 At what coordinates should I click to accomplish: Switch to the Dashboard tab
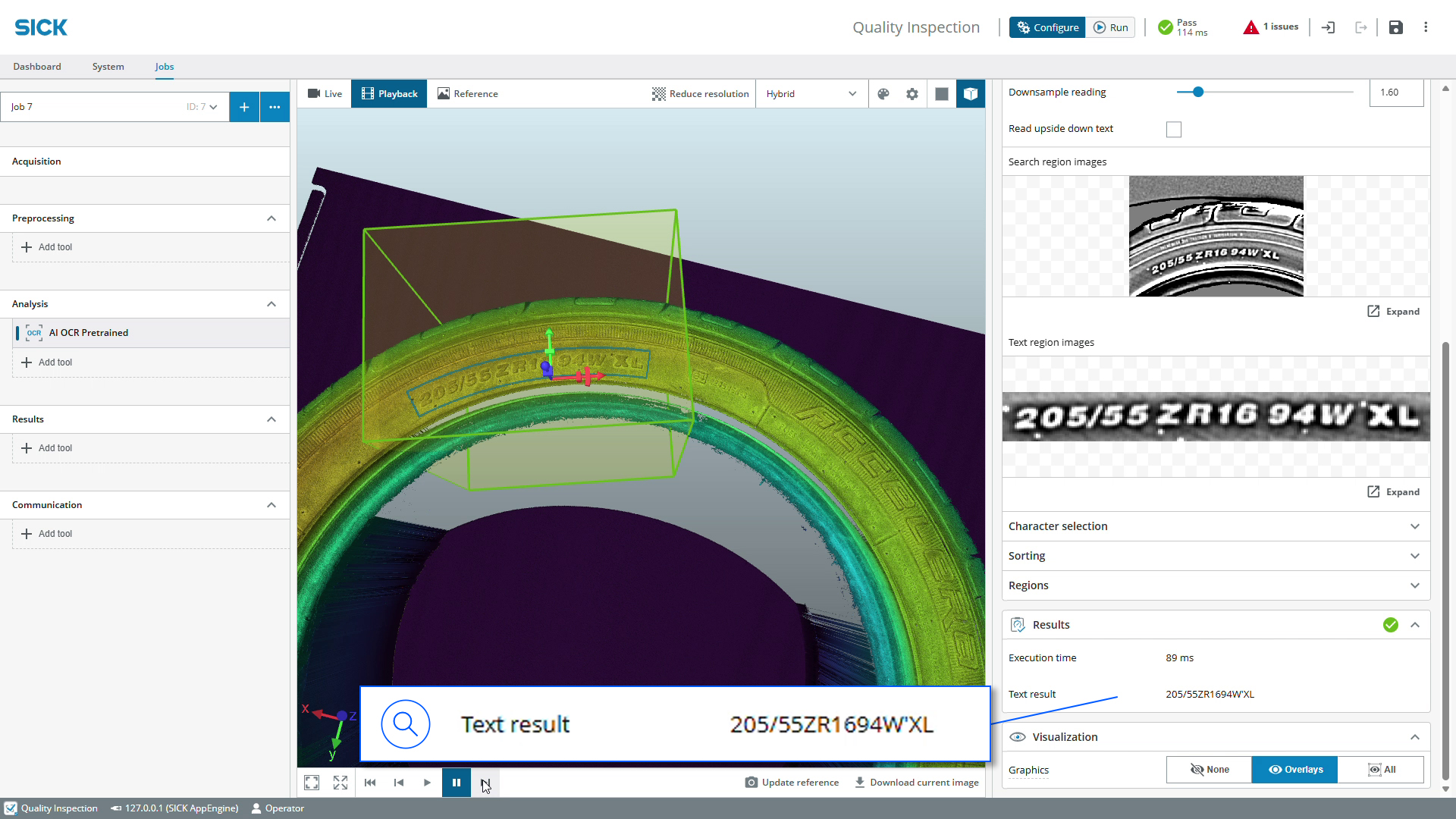pos(37,67)
